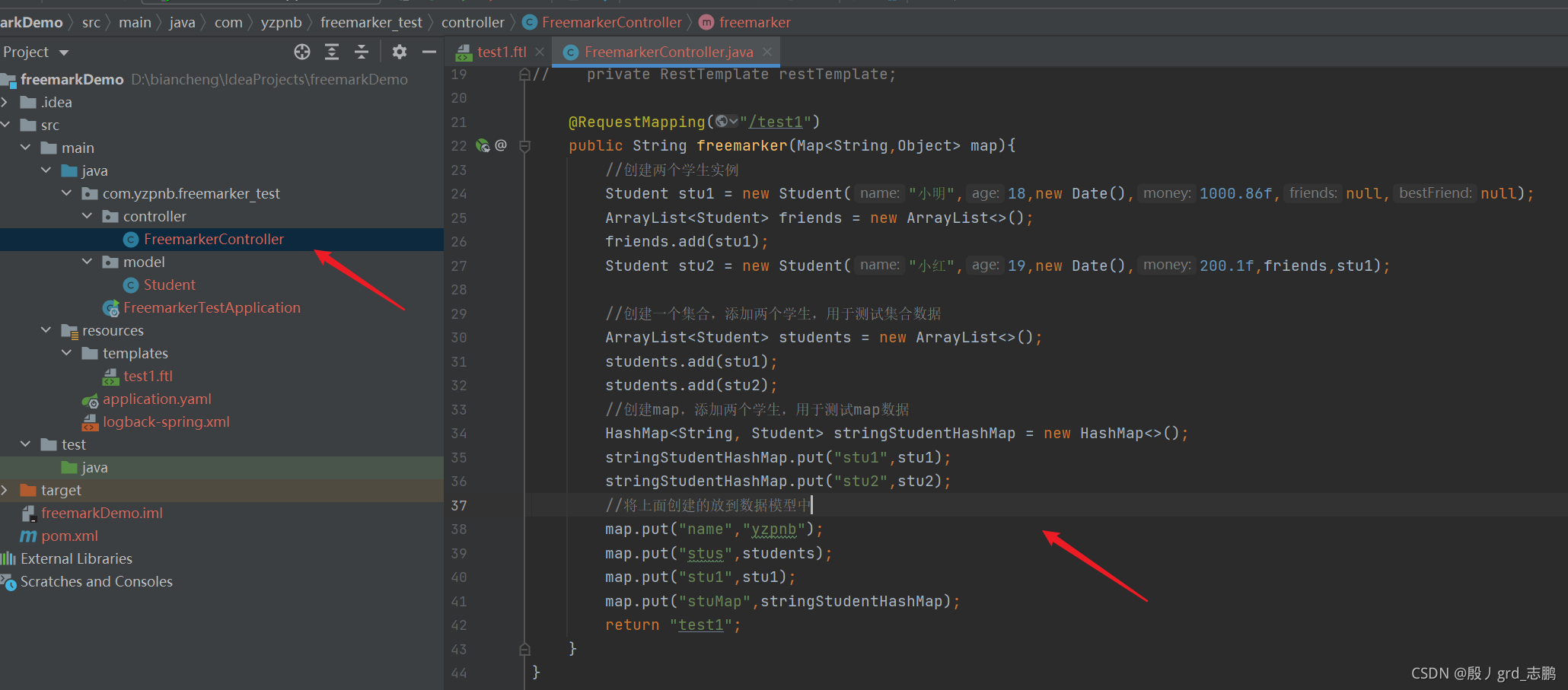Select the freemarkDemo project root

72,79
